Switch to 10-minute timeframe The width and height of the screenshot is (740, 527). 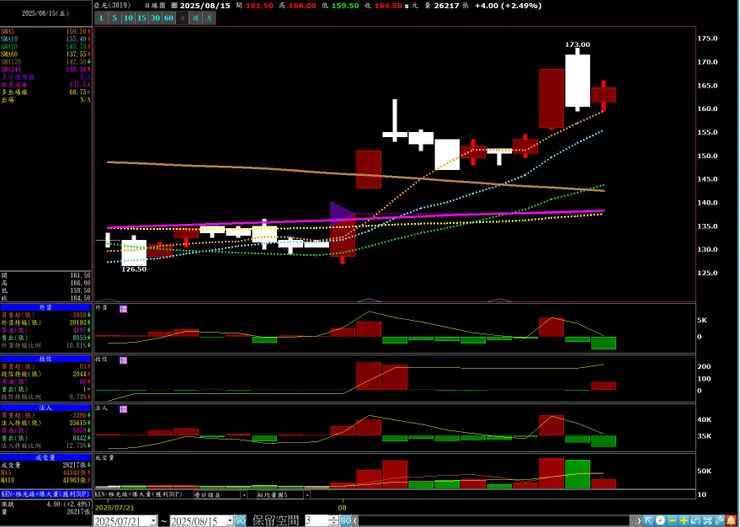coord(128,18)
